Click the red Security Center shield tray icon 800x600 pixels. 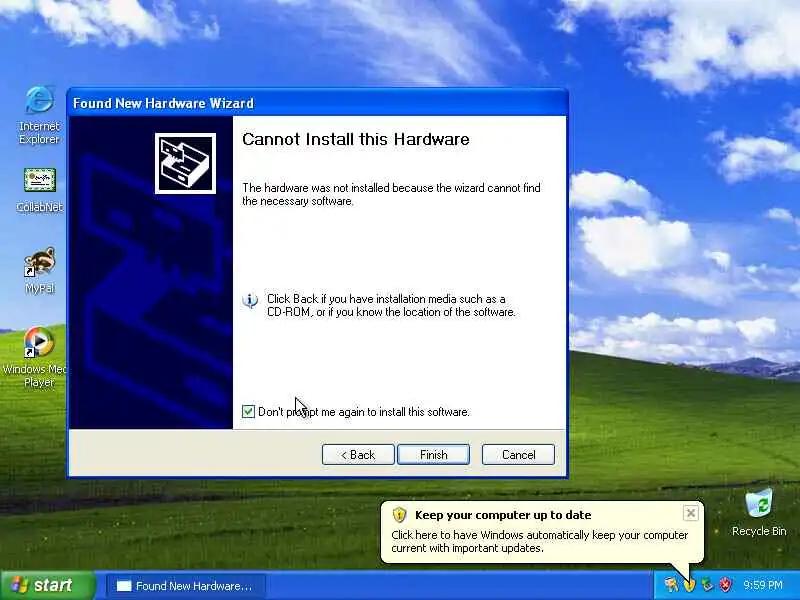pyautogui.click(x=725, y=584)
